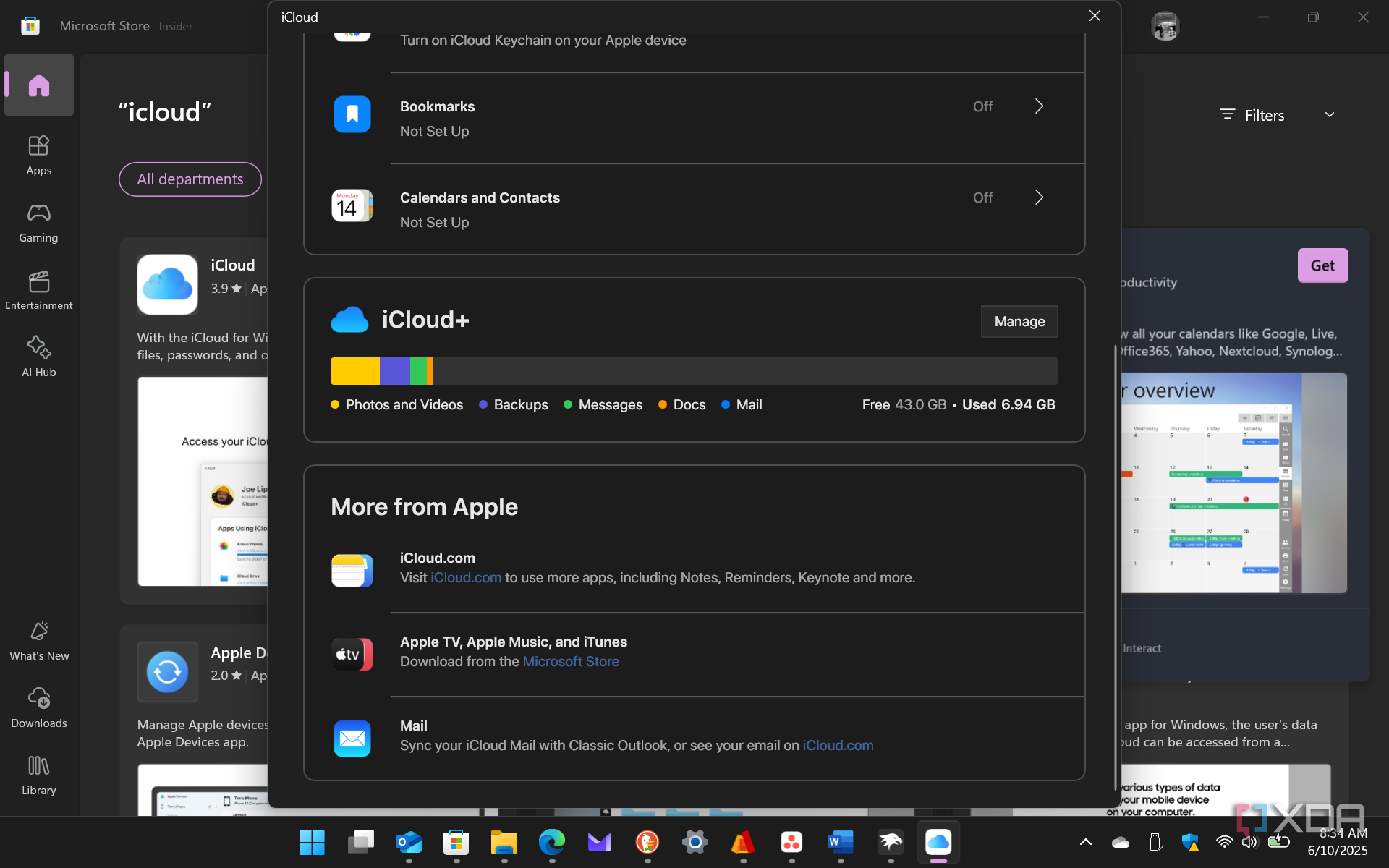Open Windows Start menu on taskbar
Viewport: 1389px width, 868px height.
pyautogui.click(x=312, y=842)
